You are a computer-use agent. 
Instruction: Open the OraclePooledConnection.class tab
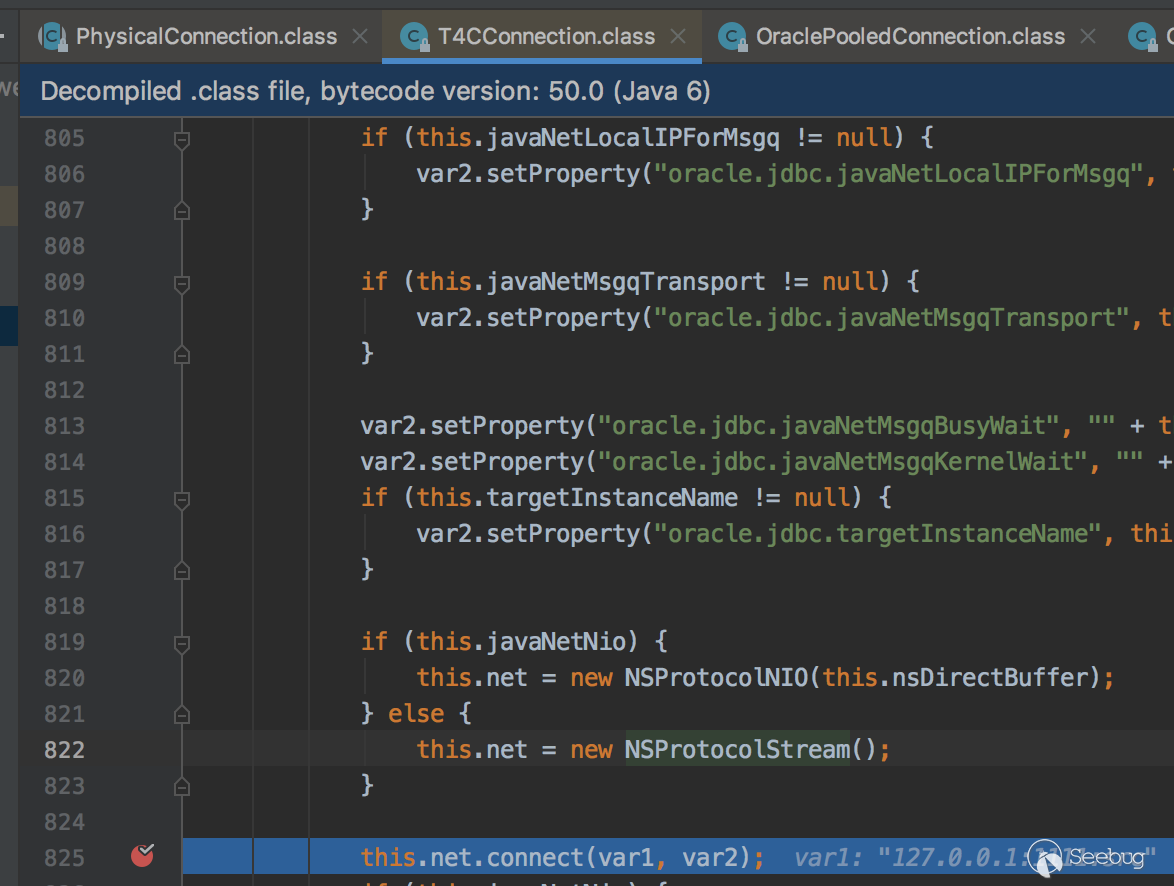tap(910, 37)
